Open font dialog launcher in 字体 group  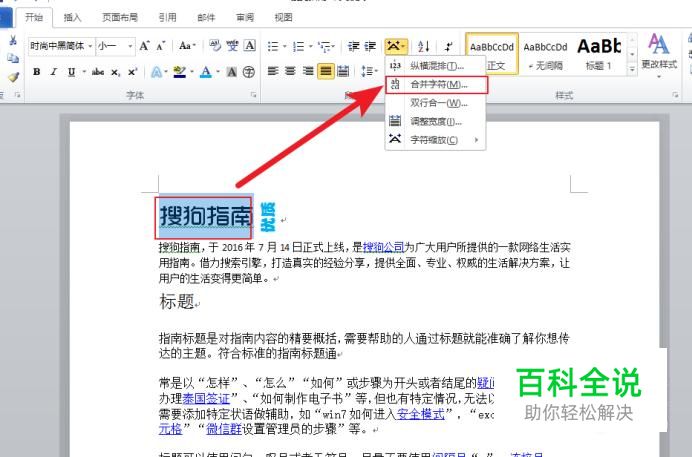(253, 94)
